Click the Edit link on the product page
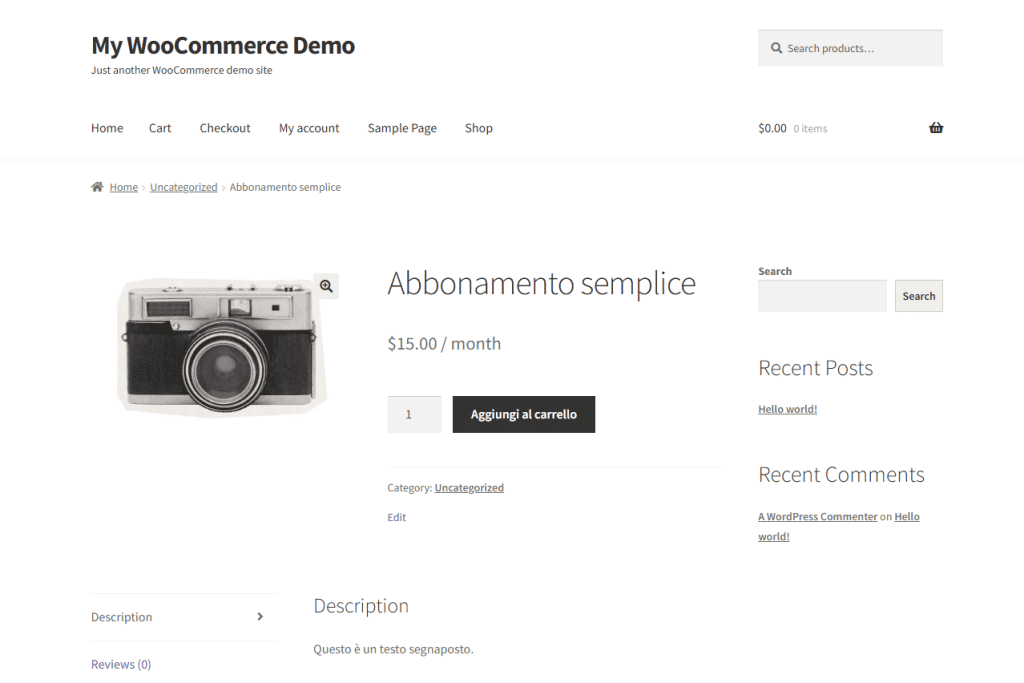 point(396,517)
